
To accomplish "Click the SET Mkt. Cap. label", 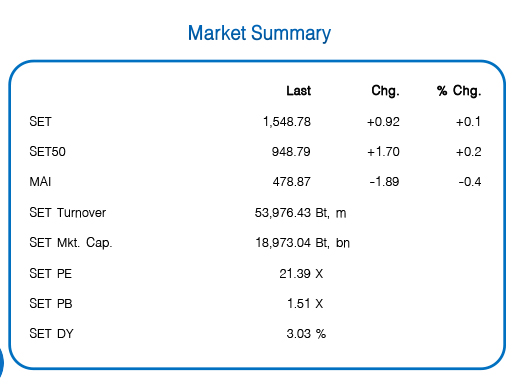I will 71,242.
